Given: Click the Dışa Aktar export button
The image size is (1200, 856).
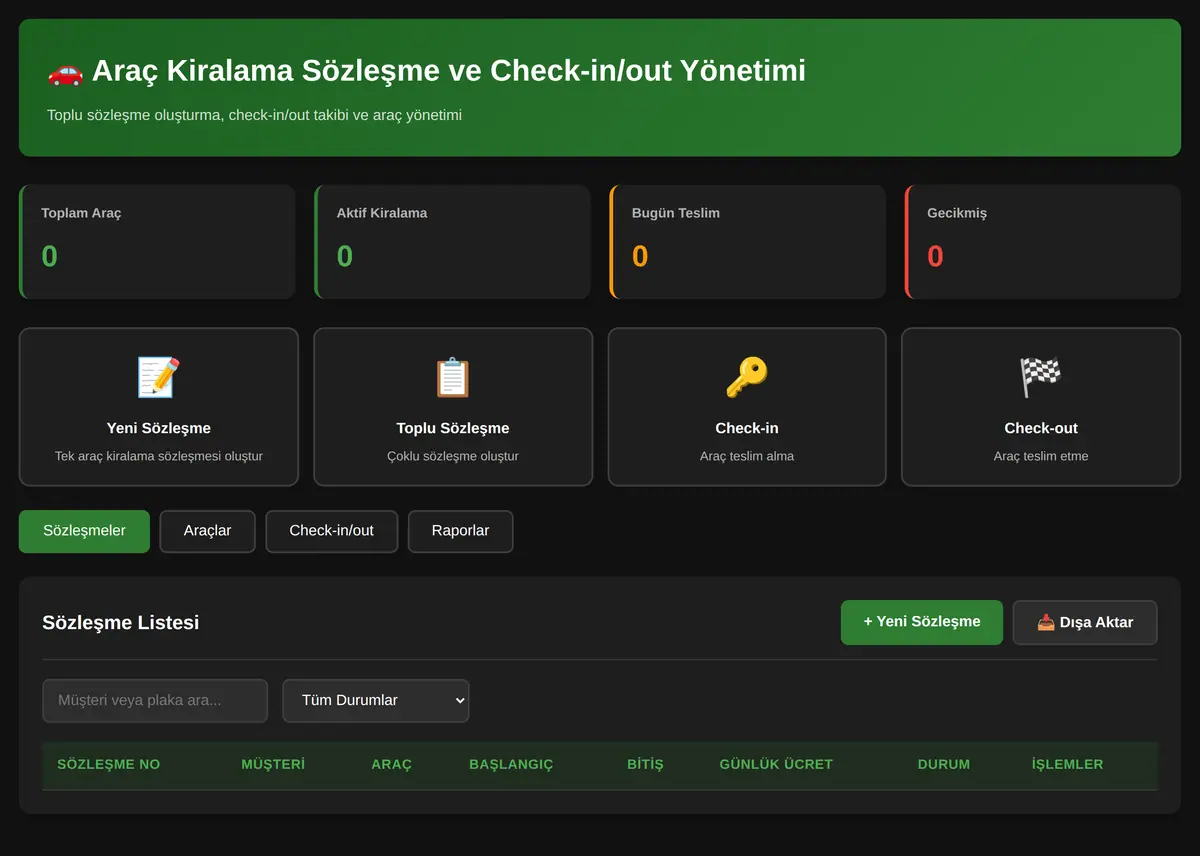Looking at the screenshot, I should (x=1085, y=622).
